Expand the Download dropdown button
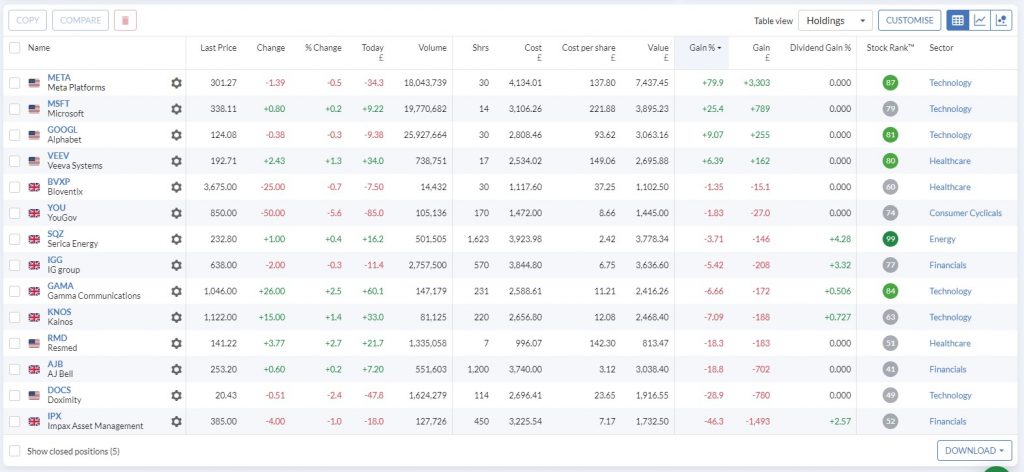This screenshot has width=1024, height=472. (x=975, y=451)
